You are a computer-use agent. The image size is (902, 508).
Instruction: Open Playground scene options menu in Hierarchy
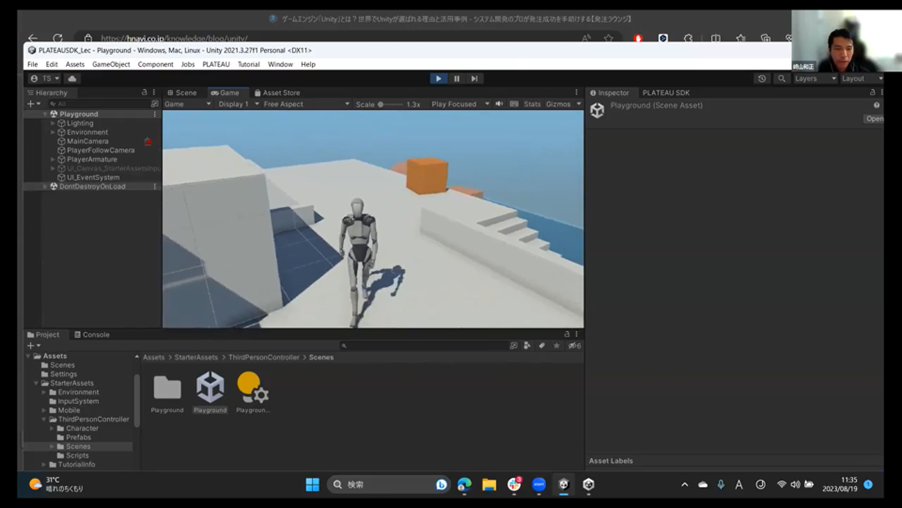tap(155, 114)
